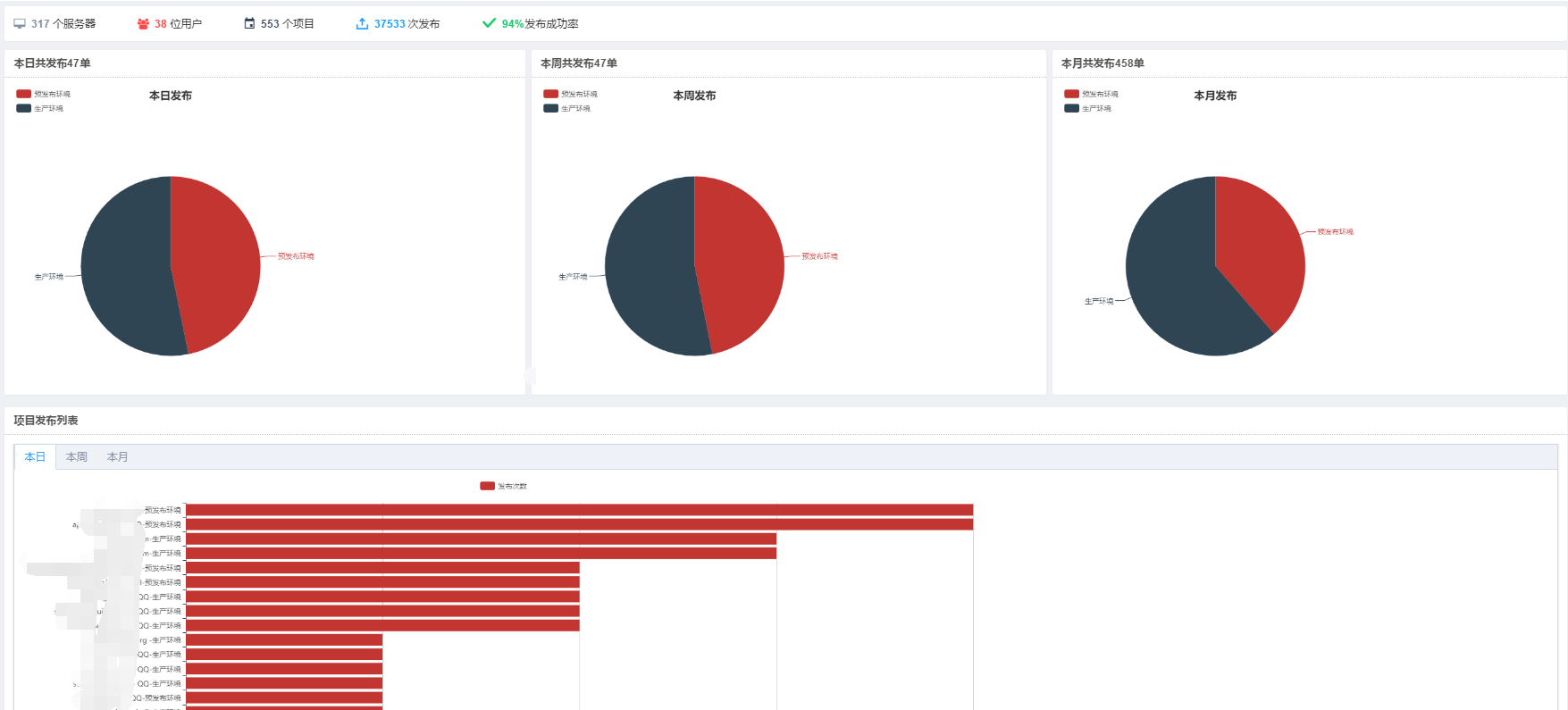Viewport: 1568px width, 710px height.
Task: Click the red users icon
Action: pyautogui.click(x=143, y=24)
